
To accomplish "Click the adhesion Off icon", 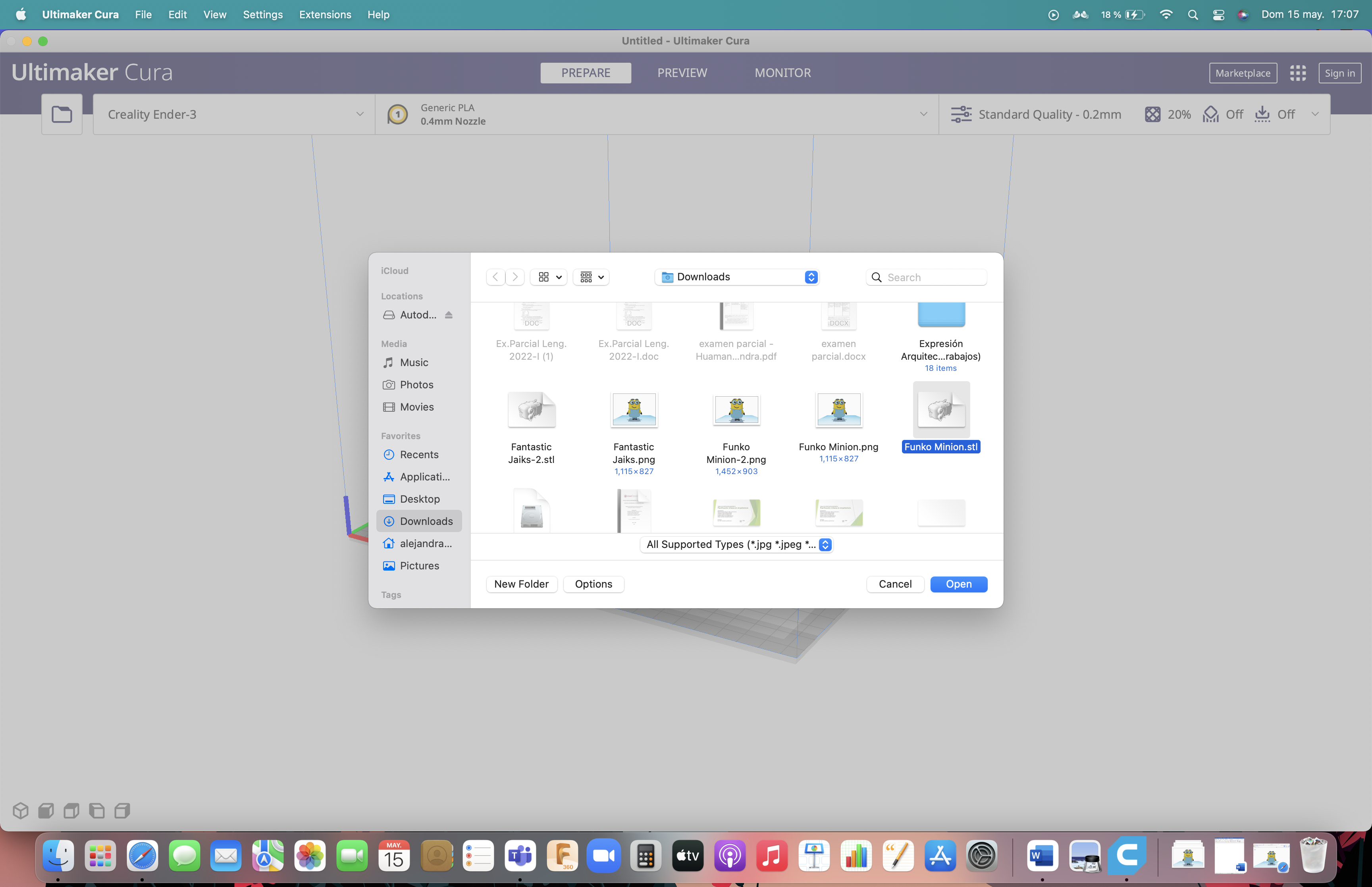I will [x=1262, y=114].
